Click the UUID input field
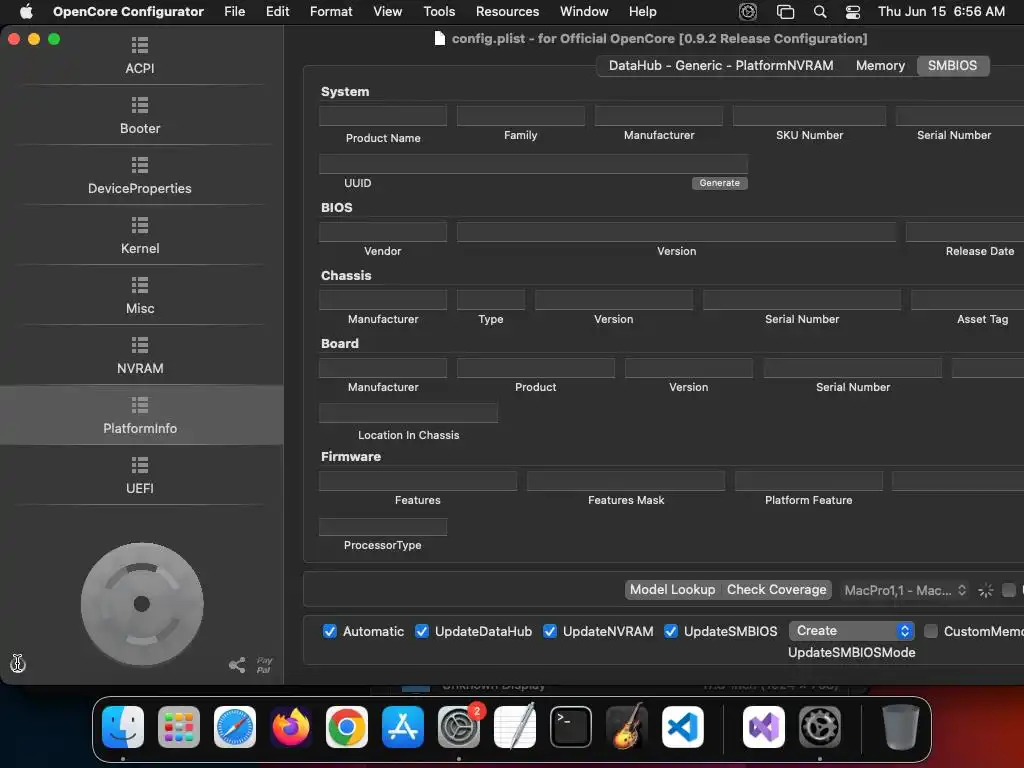The image size is (1024, 768). pos(534,164)
